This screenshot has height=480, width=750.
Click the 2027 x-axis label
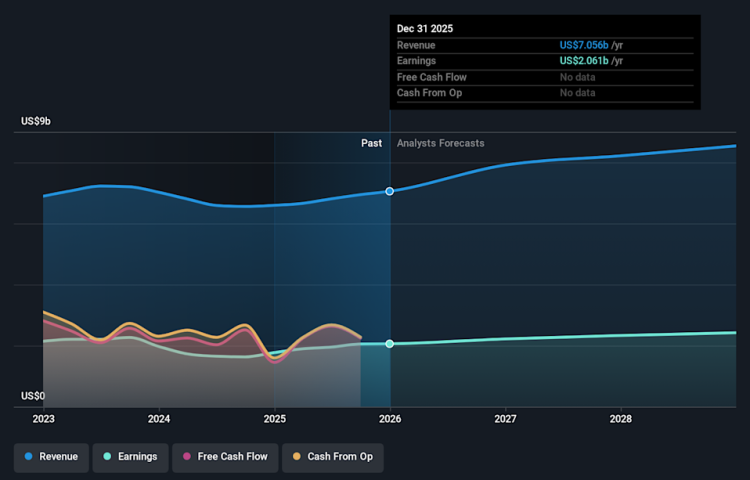(505, 419)
